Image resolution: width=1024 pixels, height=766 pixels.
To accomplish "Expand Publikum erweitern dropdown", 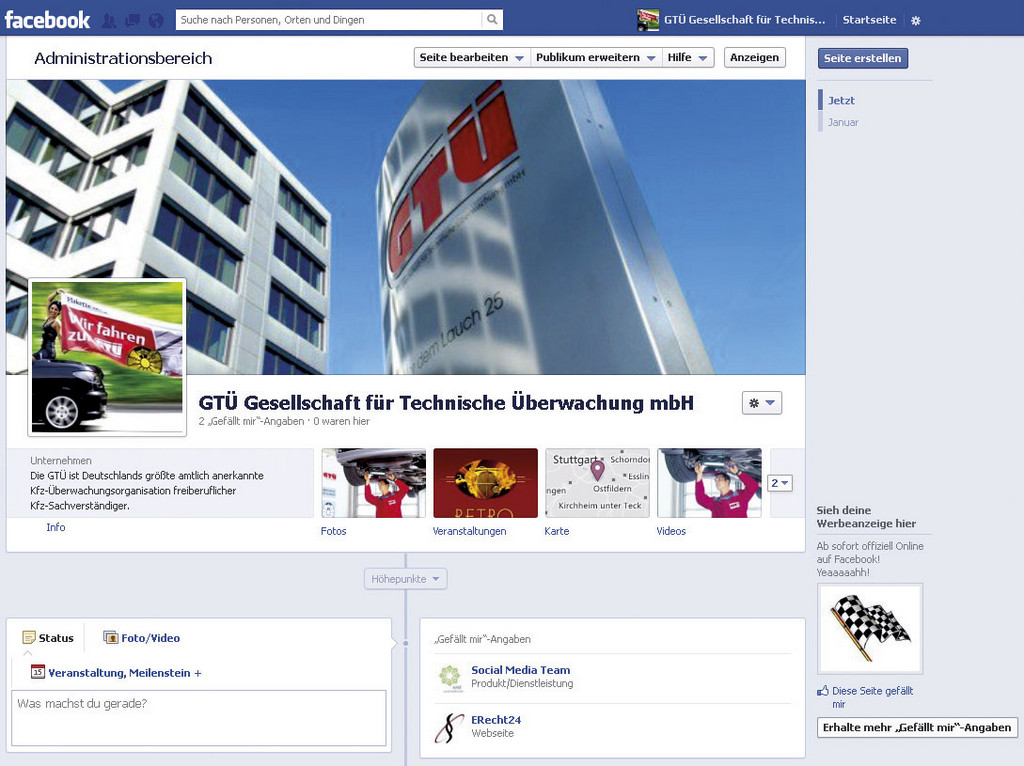I will coord(596,57).
